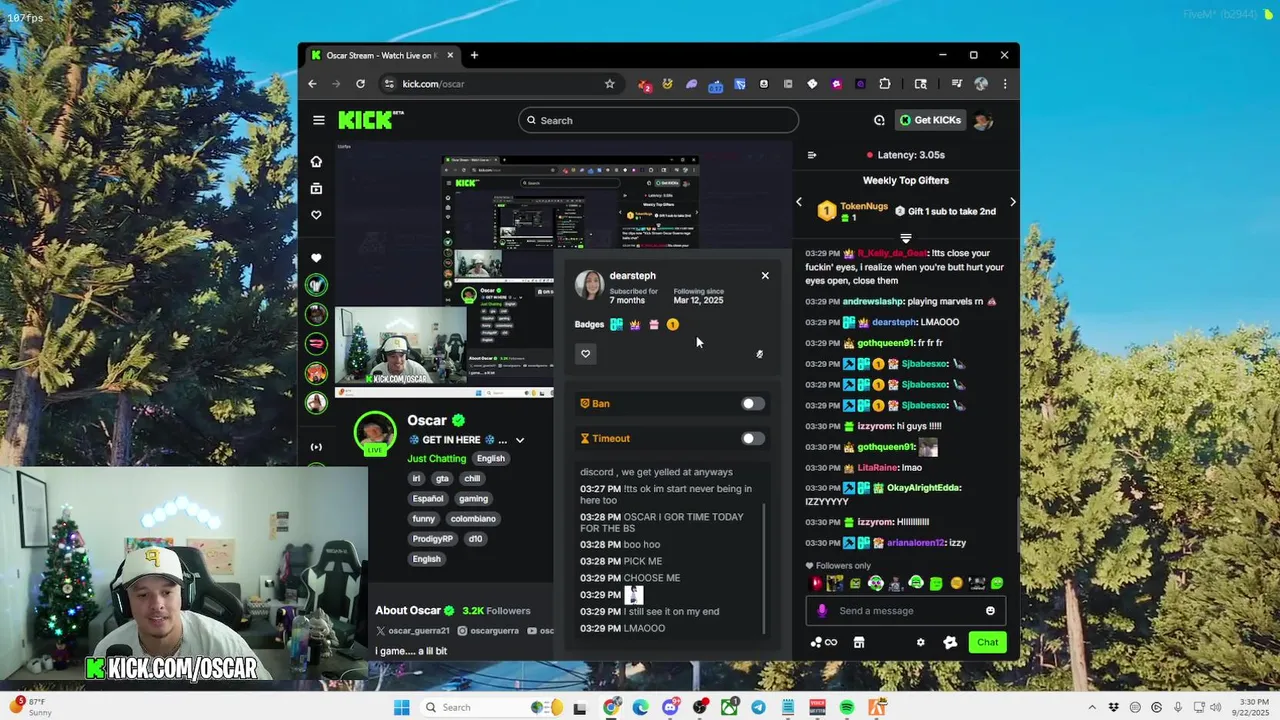The image size is (1280, 720).
Task: Click the gaming tag
Action: click(473, 499)
